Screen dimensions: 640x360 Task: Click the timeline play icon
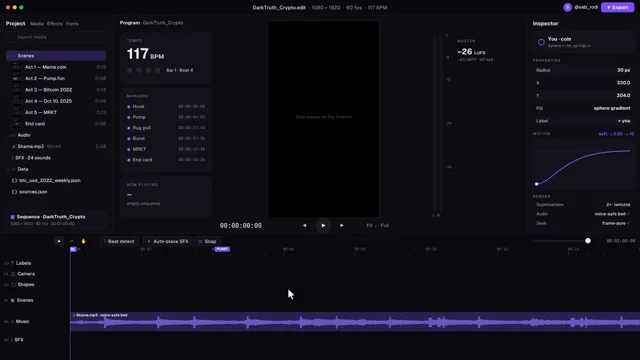59,241
